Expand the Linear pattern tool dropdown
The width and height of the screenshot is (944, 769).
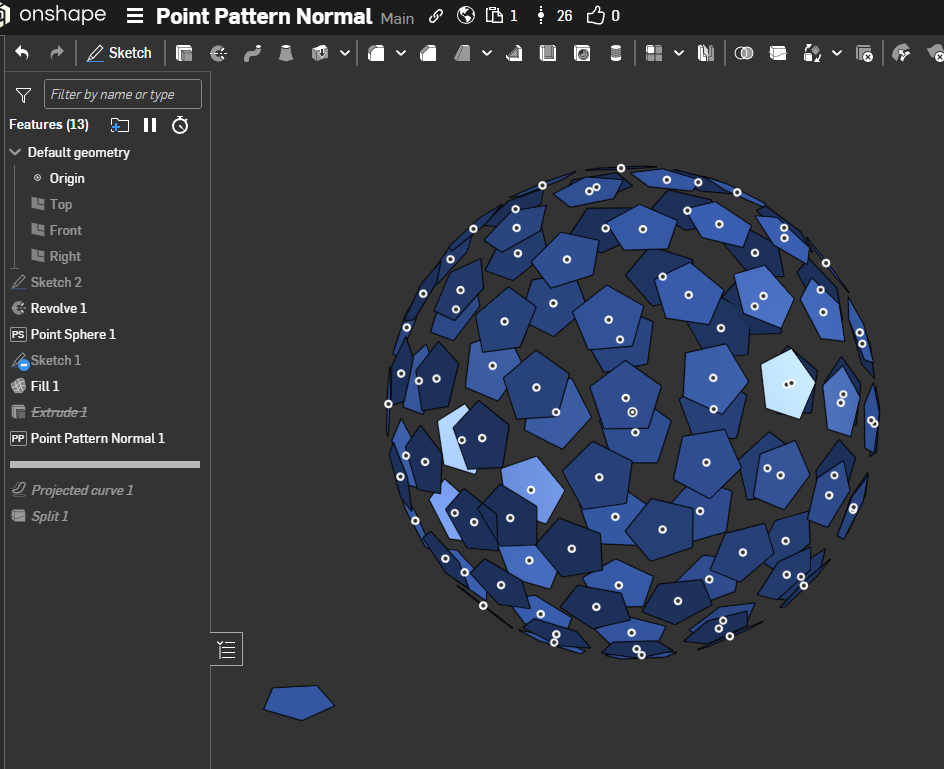point(679,53)
